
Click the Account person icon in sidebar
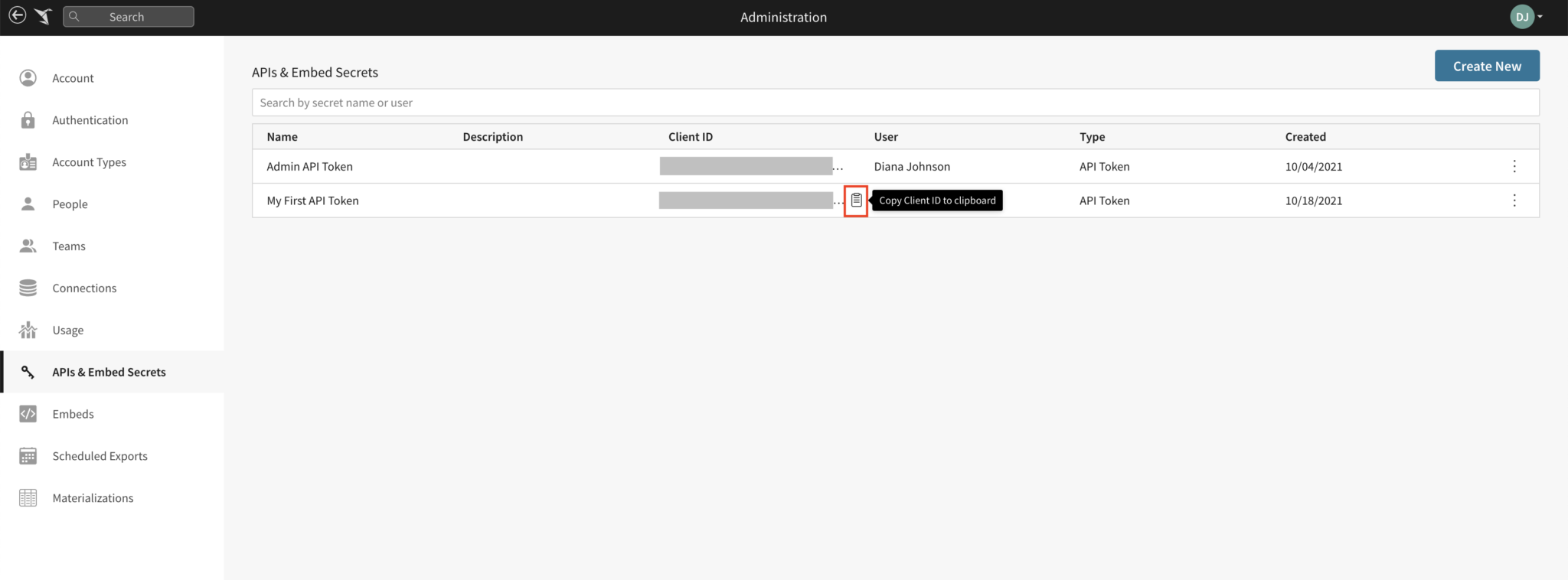28,78
